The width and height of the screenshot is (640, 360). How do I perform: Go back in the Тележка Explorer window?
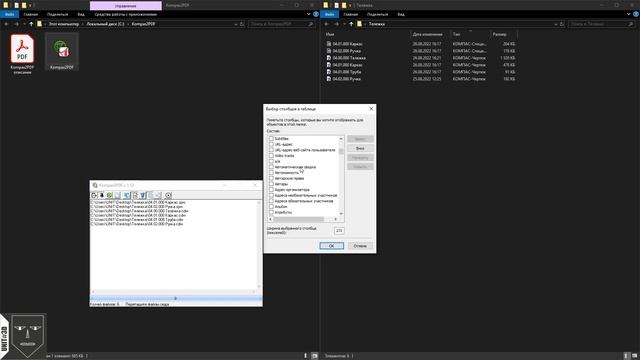[327, 24]
